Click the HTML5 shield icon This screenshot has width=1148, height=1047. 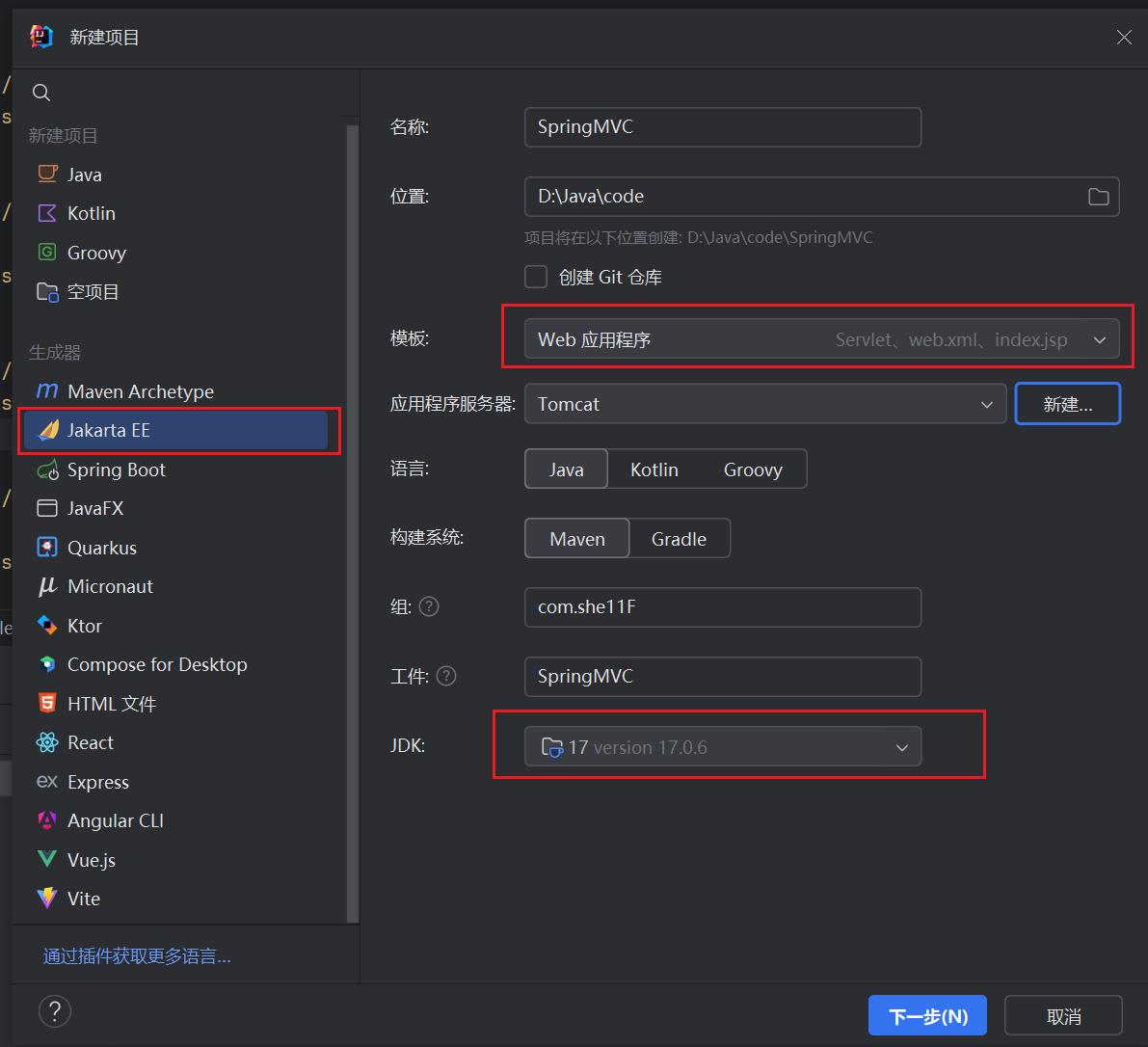(x=47, y=703)
